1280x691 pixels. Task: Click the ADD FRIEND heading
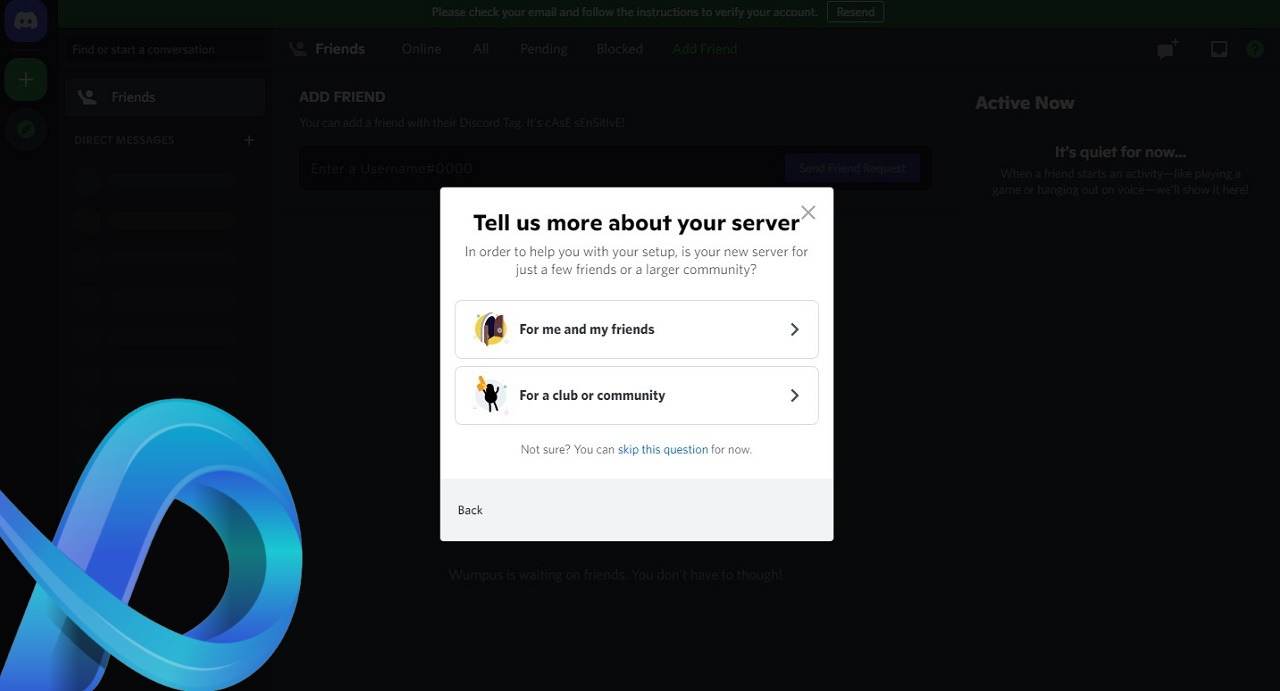(342, 97)
